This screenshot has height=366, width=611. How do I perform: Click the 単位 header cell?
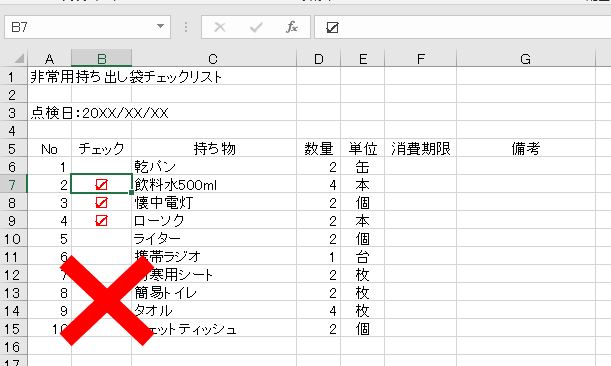click(x=362, y=149)
